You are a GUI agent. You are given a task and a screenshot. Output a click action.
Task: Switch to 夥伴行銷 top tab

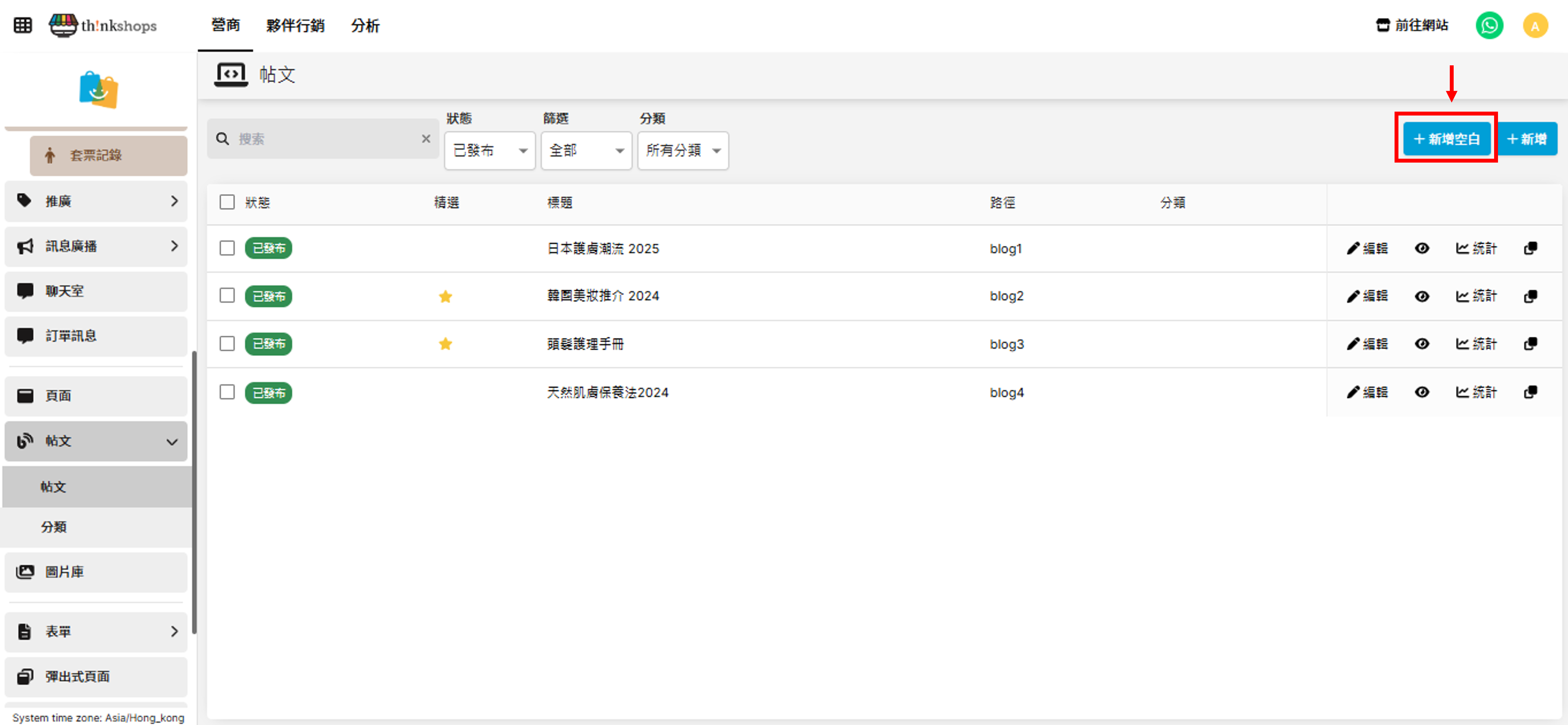(x=295, y=26)
